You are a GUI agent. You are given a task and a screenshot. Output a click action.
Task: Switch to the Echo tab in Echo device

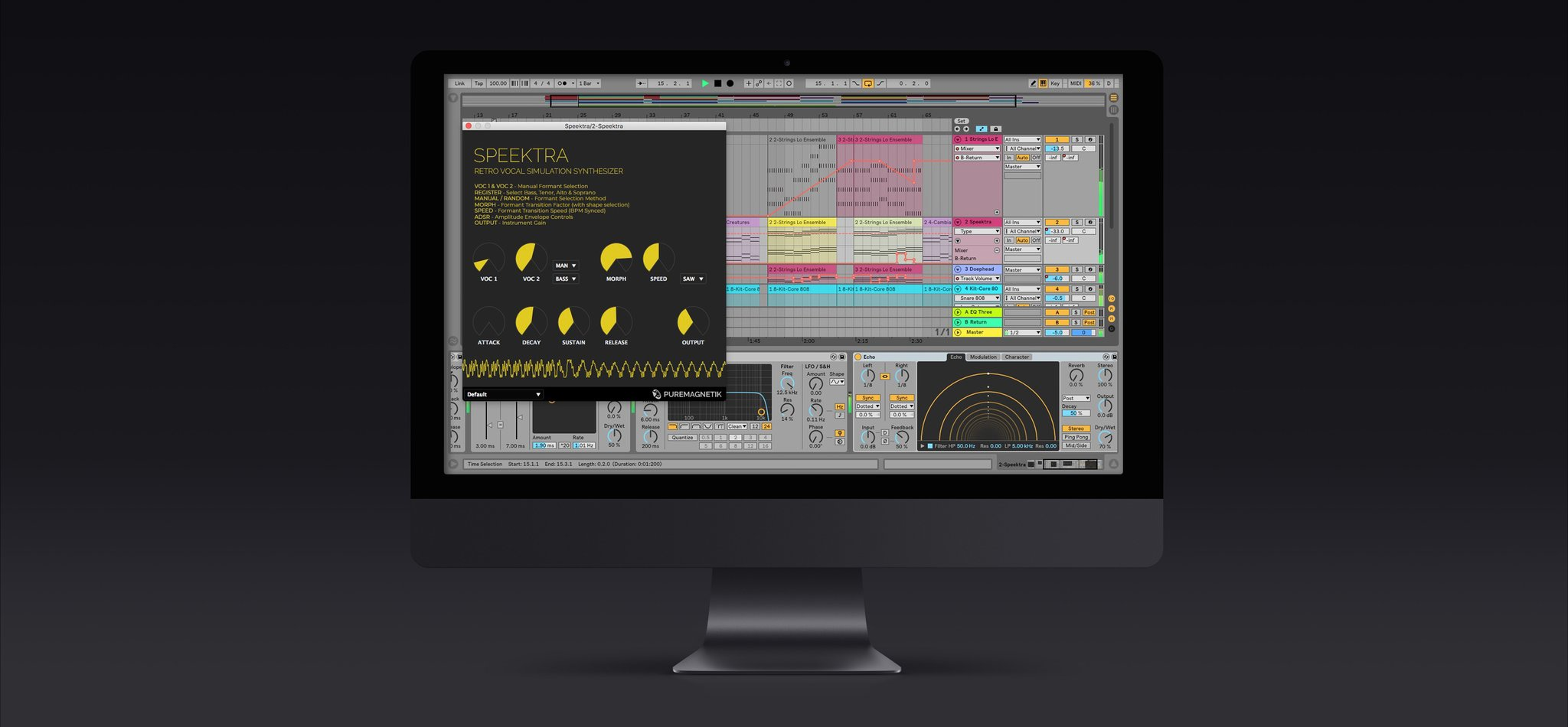[956, 357]
